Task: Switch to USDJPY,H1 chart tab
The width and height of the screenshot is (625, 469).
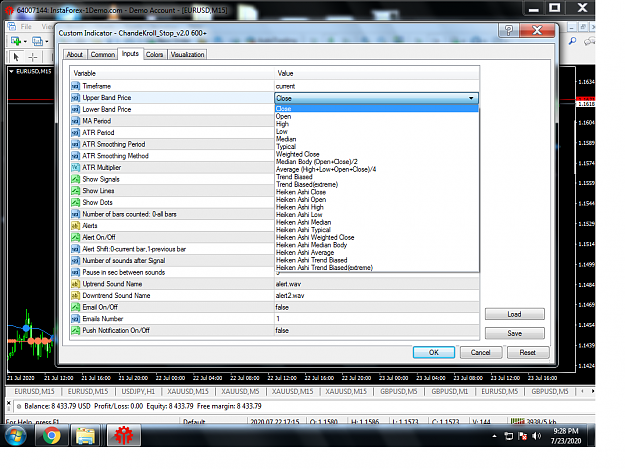Action: point(138,391)
